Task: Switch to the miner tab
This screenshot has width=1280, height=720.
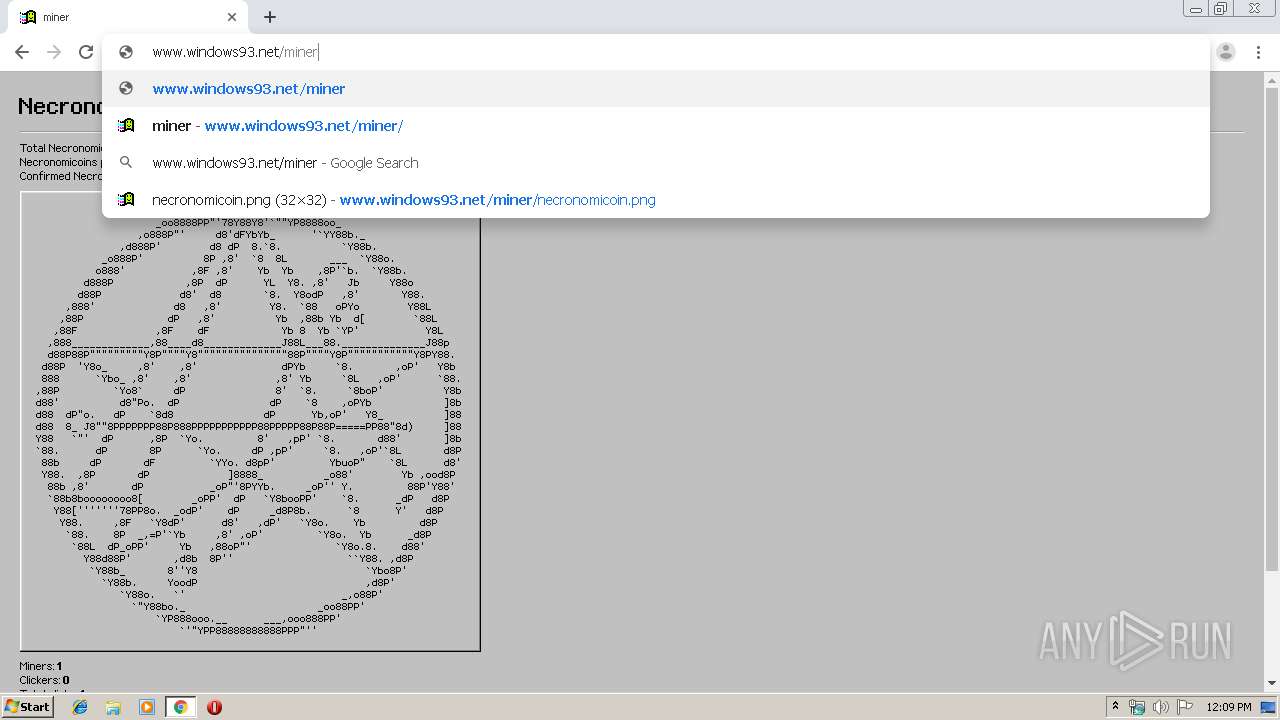Action: point(128,17)
